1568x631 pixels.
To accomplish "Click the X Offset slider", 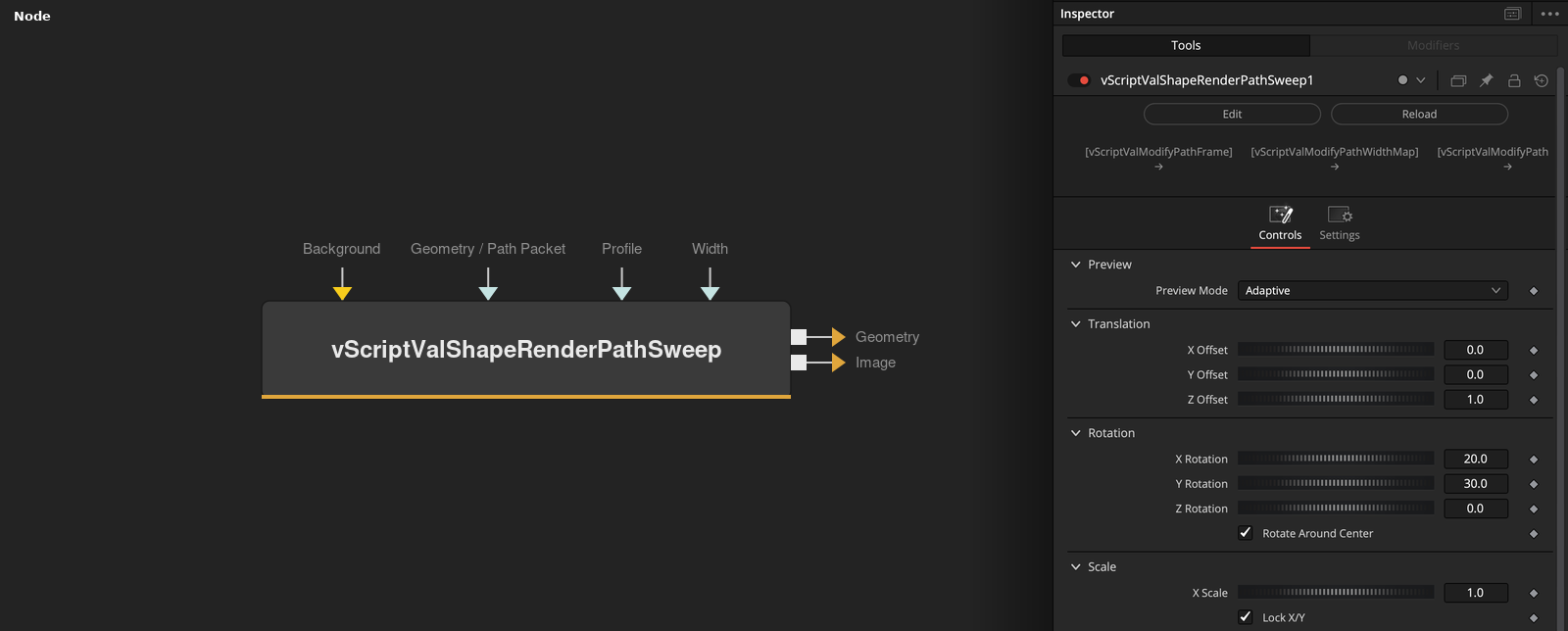I will click(1335, 350).
